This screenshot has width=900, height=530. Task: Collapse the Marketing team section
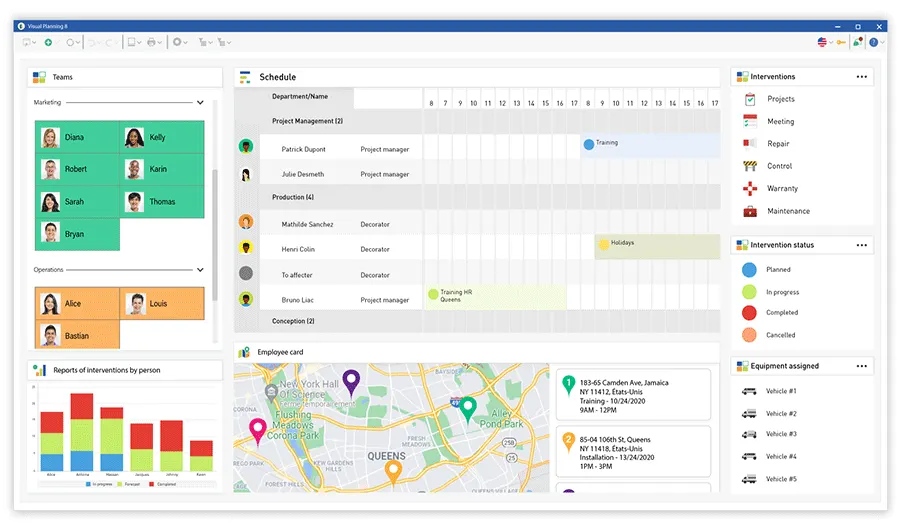tap(200, 102)
